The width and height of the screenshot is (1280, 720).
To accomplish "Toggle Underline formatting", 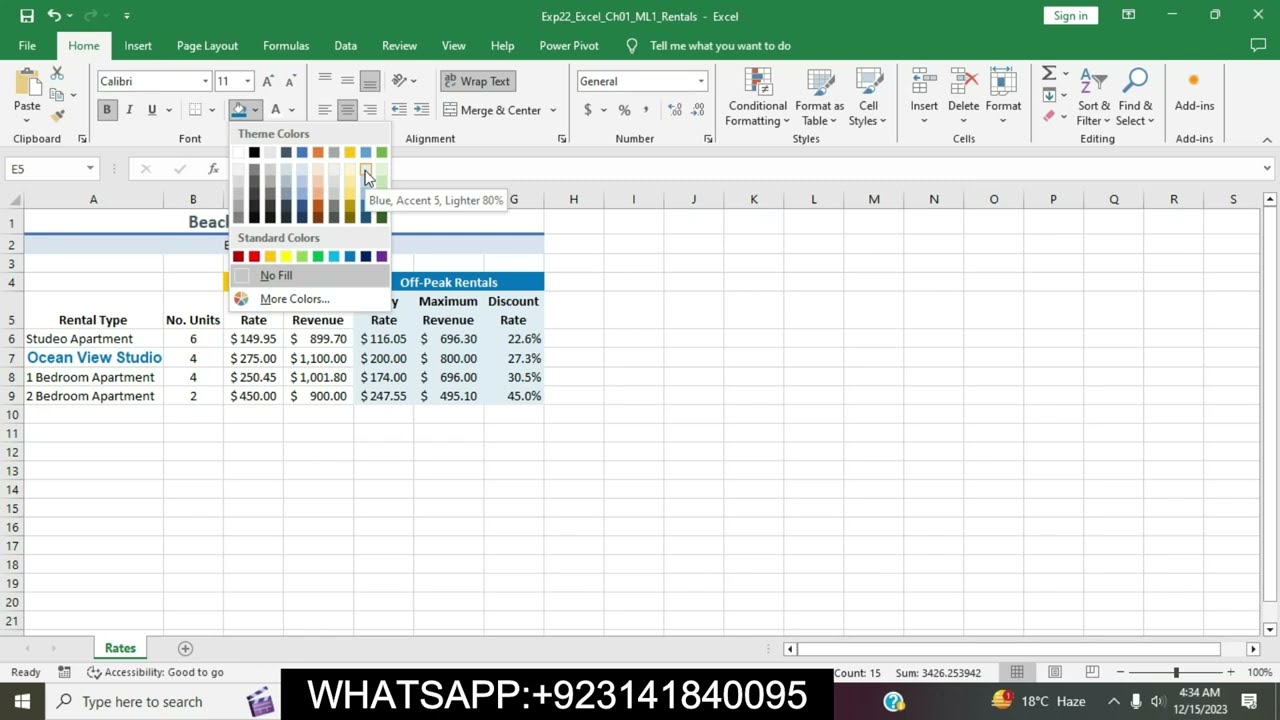I will click(152, 110).
